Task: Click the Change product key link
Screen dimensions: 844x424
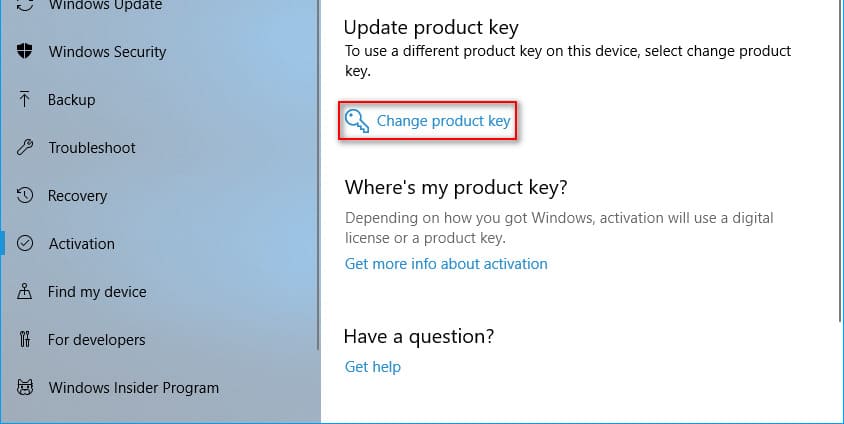Action: pyautogui.click(x=443, y=122)
